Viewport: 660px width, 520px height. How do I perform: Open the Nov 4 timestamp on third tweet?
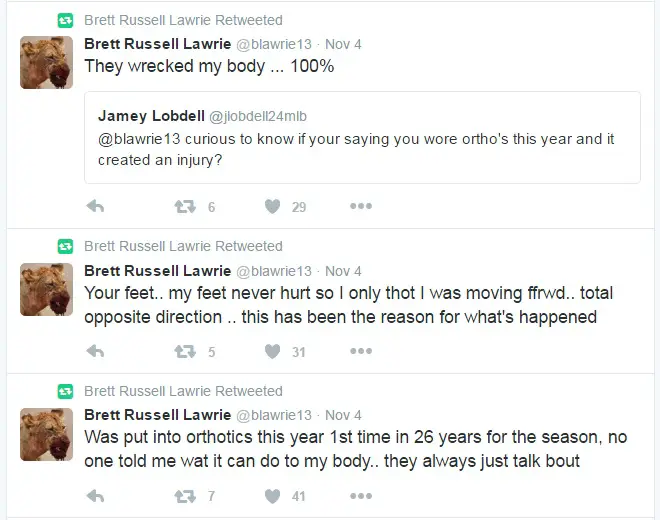[343, 415]
